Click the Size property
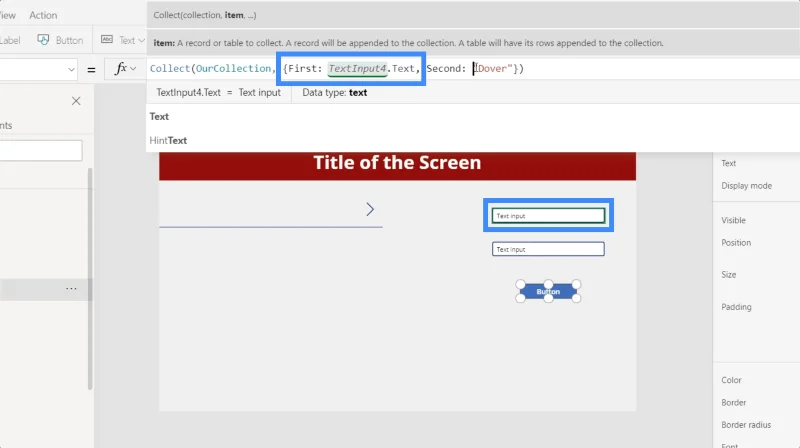 [729, 275]
